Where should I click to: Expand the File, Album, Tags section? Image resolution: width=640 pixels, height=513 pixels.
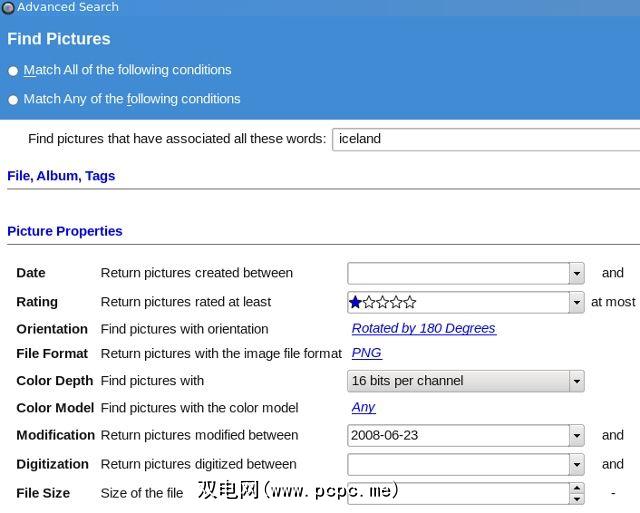click(61, 176)
